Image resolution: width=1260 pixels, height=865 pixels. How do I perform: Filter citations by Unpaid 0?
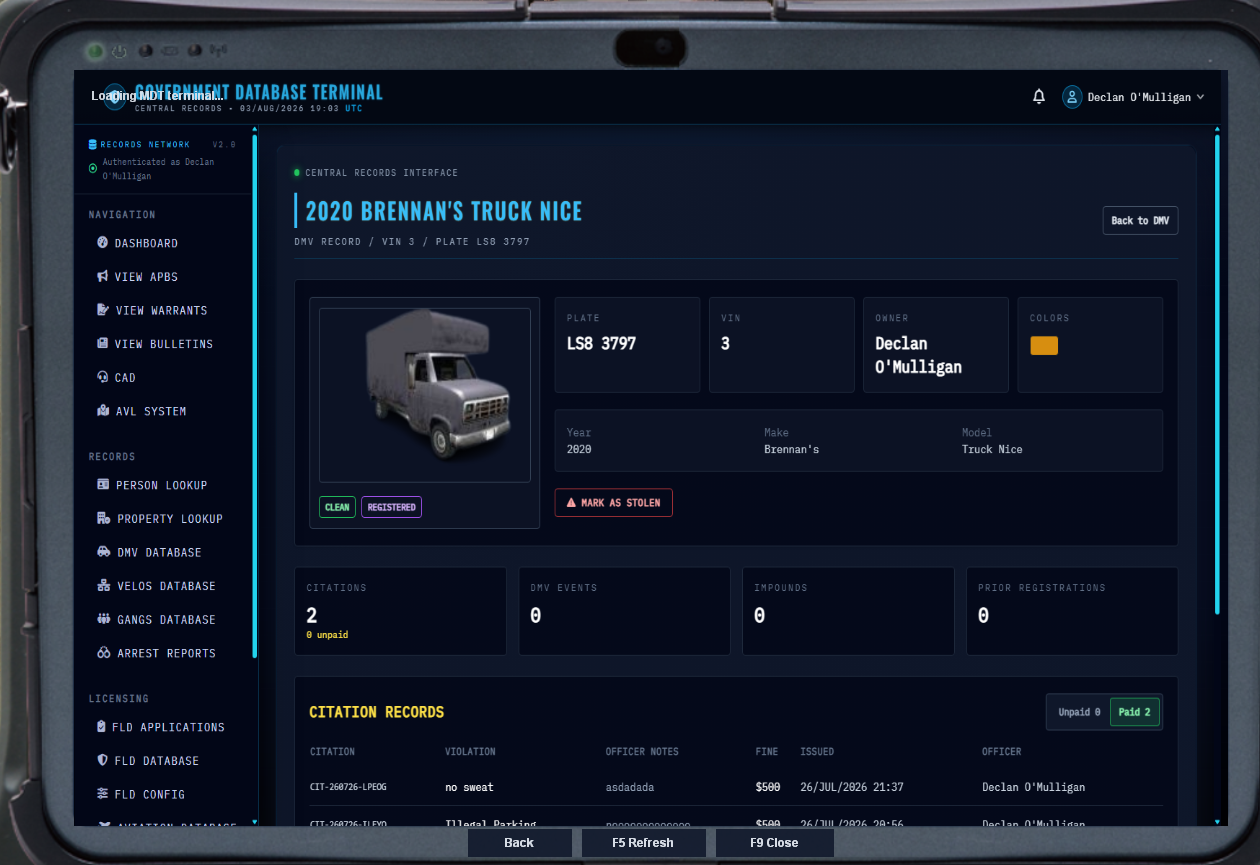[x=1079, y=712]
